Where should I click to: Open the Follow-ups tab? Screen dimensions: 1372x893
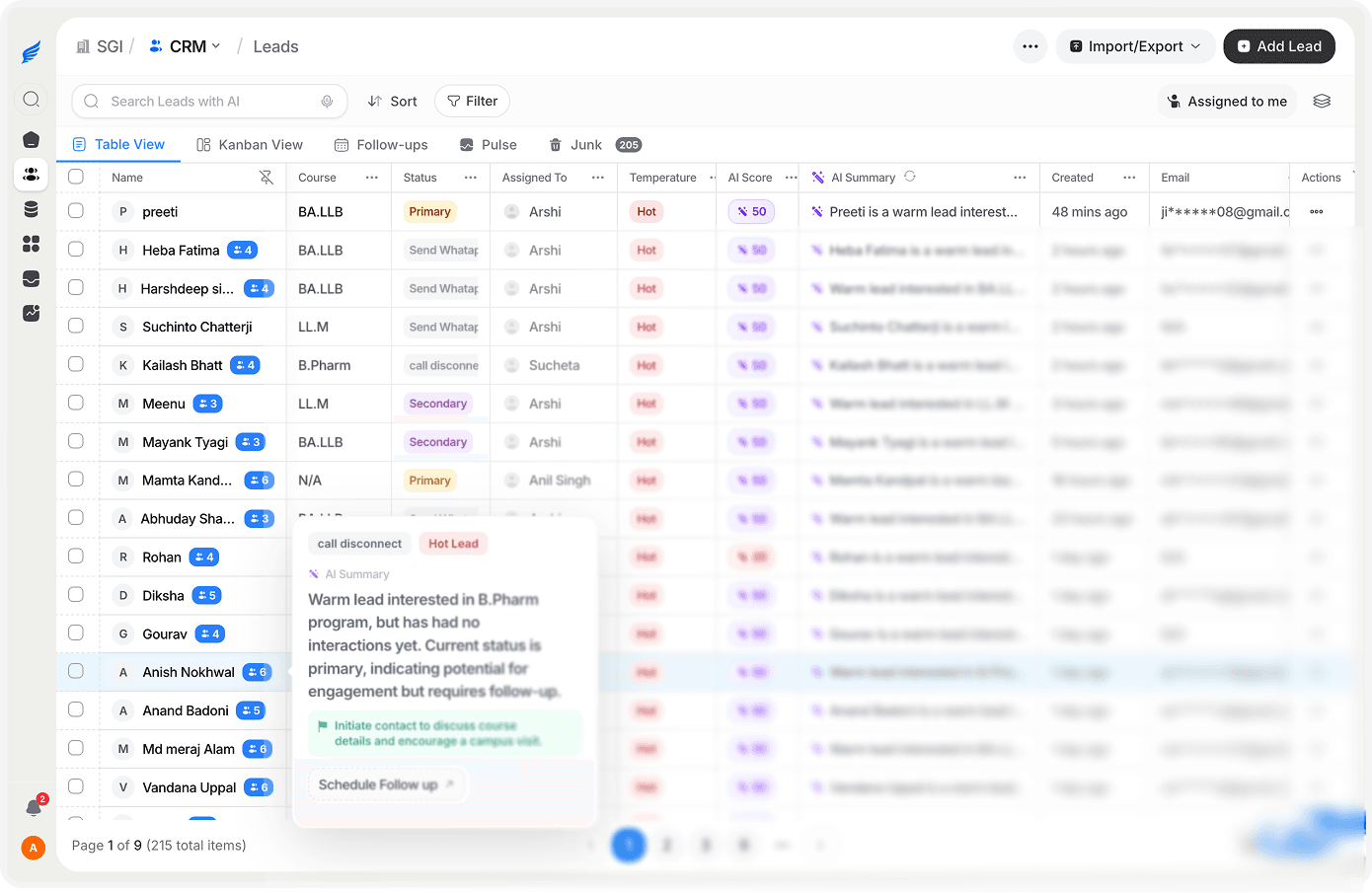click(x=381, y=145)
